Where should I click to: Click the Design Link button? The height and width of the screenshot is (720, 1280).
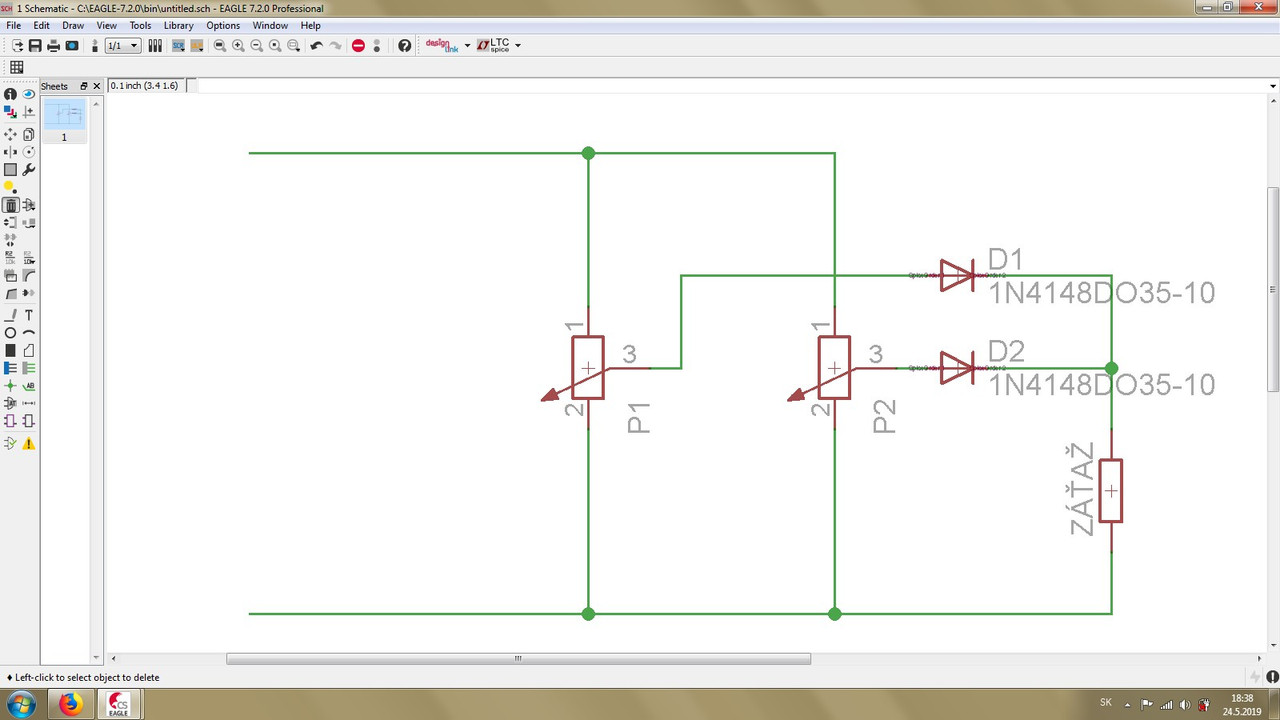click(x=441, y=46)
